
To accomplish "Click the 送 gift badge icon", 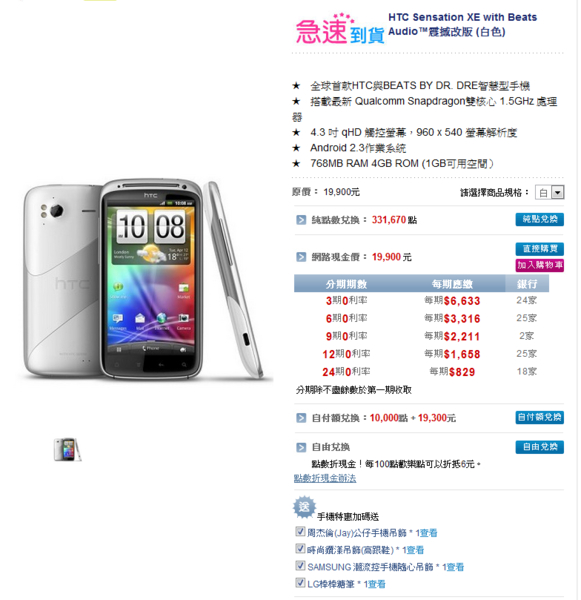I will [x=304, y=507].
